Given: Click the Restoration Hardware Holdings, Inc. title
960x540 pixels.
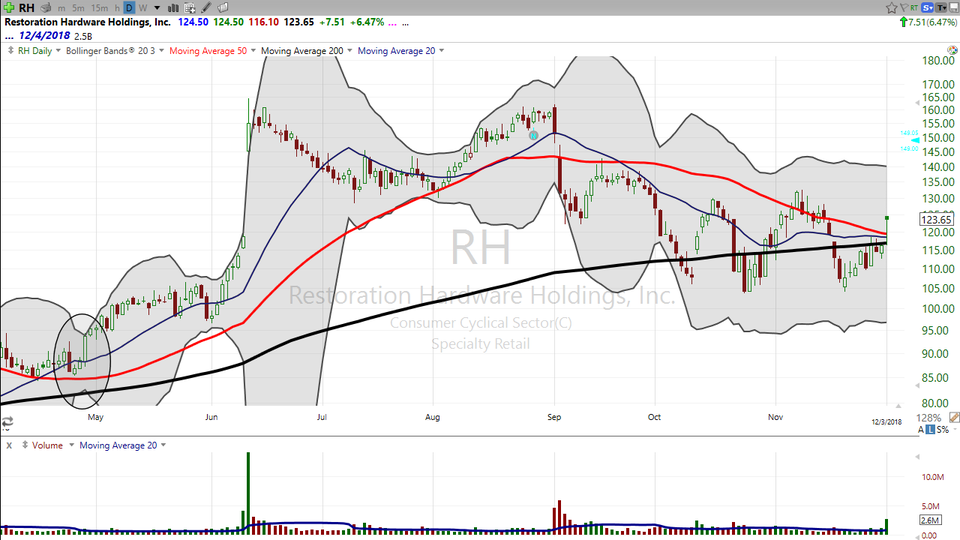Looking at the screenshot, I should pos(88,22).
